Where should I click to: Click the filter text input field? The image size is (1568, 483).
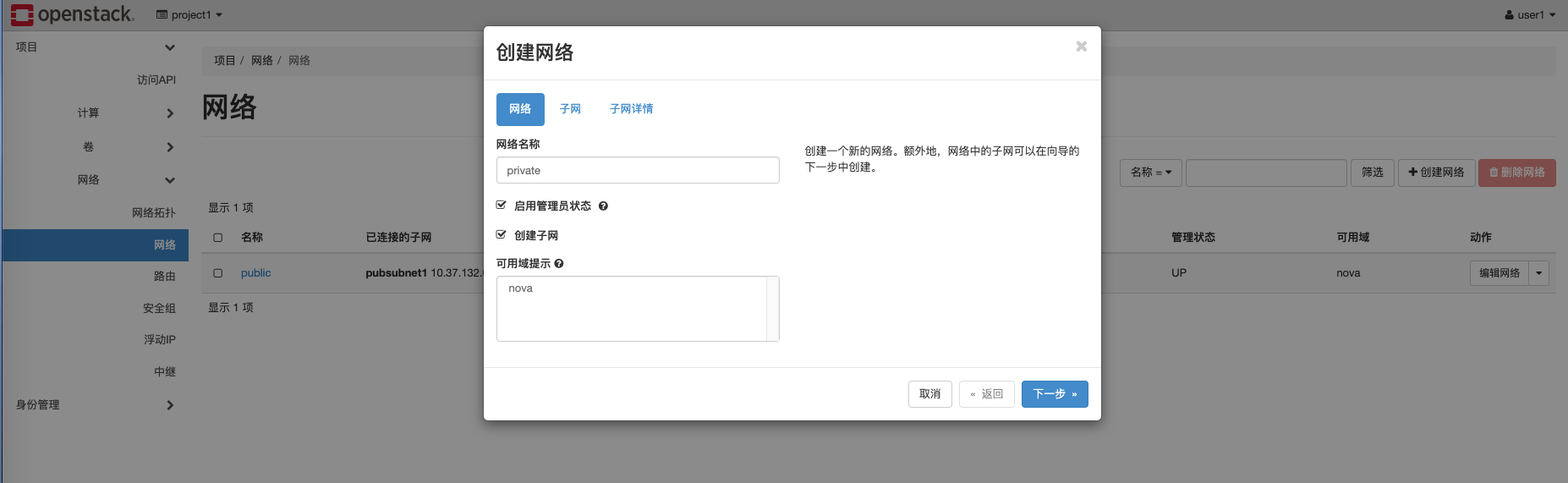pos(1266,173)
